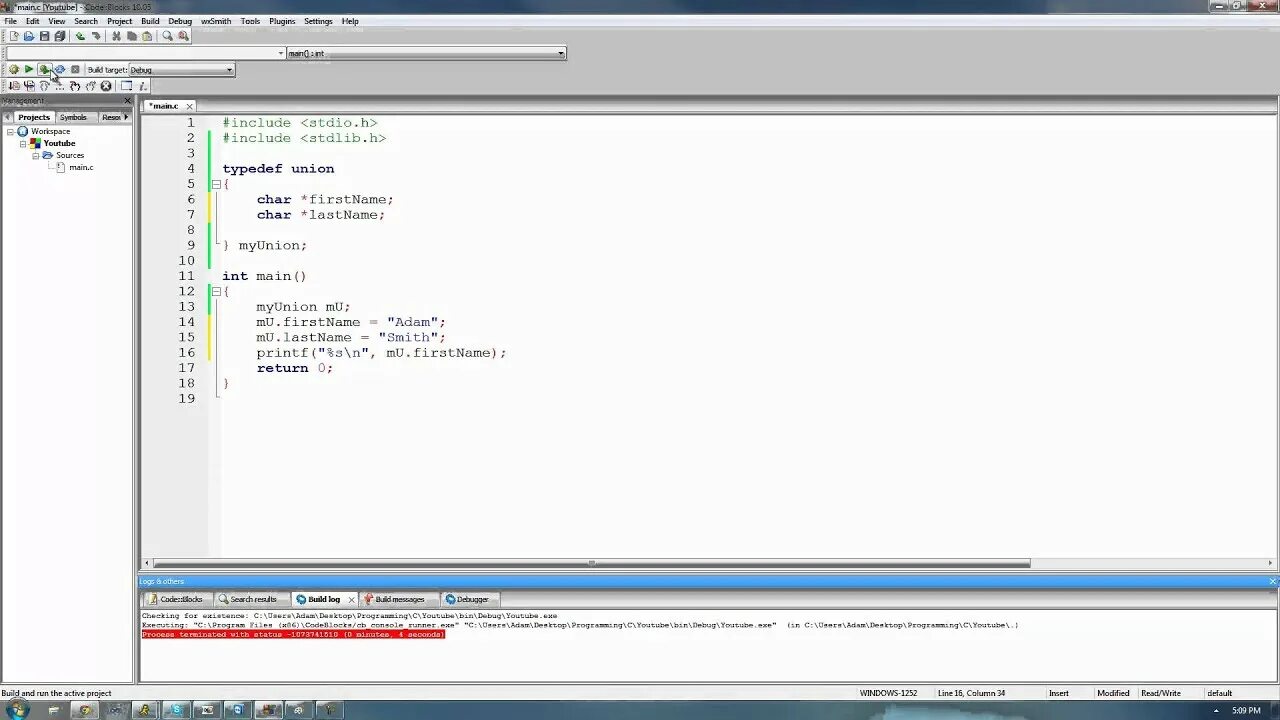Copy selection using toolbar icon
The image size is (1280, 720).
pyautogui.click(x=131, y=36)
